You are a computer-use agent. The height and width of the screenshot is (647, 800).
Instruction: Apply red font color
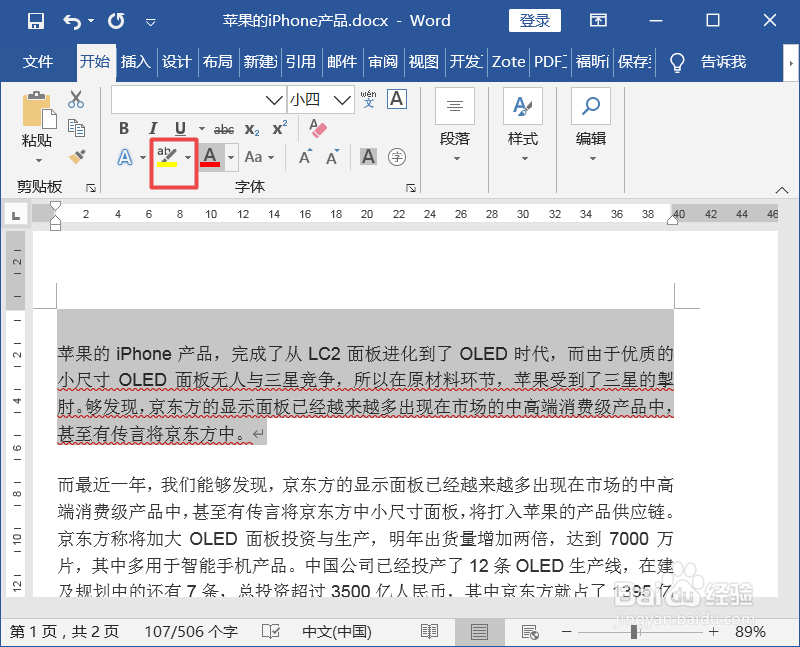(209, 156)
